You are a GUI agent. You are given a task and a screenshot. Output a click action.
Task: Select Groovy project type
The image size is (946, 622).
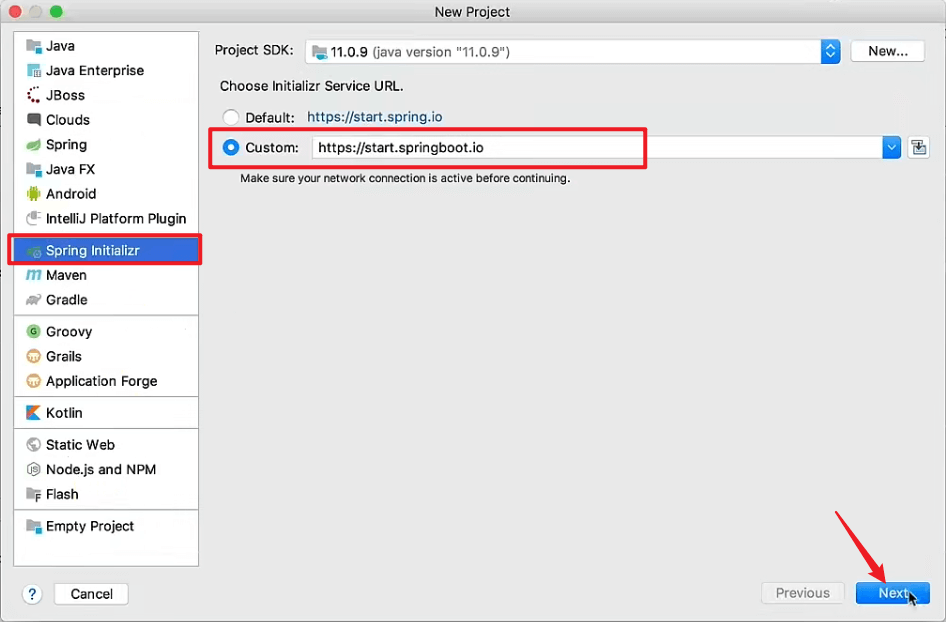pyautogui.click(x=106, y=331)
